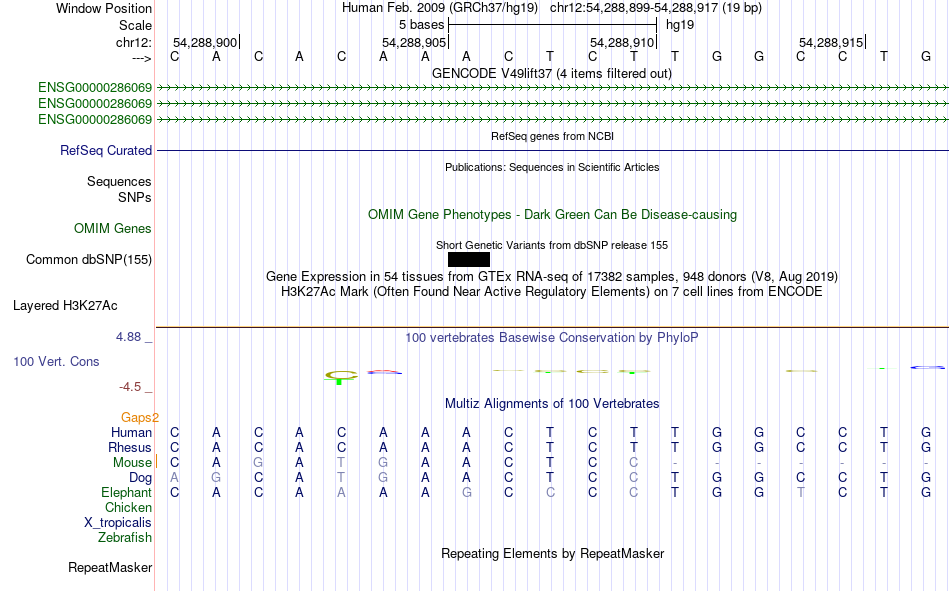The image size is (950, 591).
Task: Click the H3K27Ac Mark ENCODE title
Action: tap(552, 292)
